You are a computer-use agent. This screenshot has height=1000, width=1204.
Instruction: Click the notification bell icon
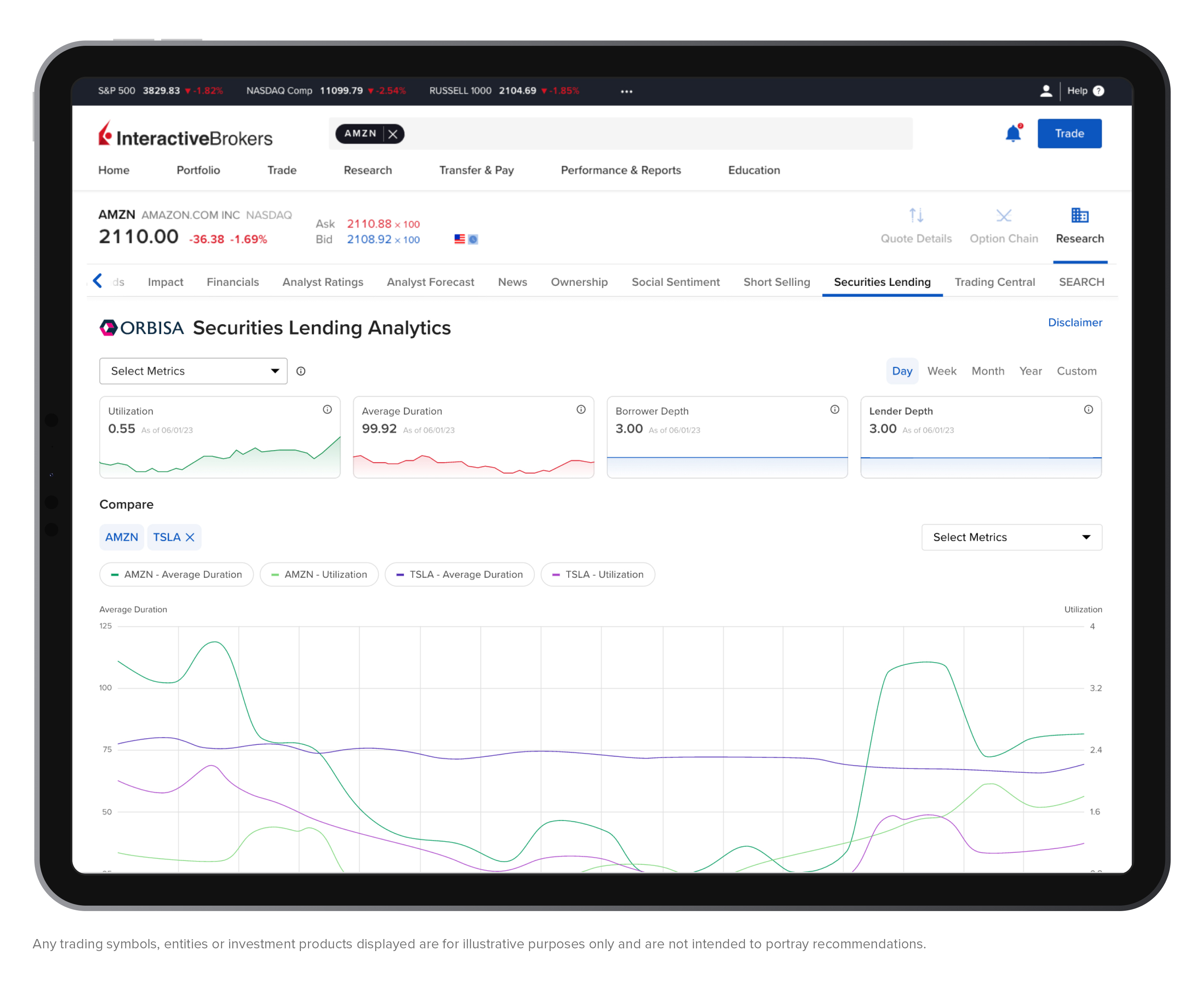(x=1013, y=134)
